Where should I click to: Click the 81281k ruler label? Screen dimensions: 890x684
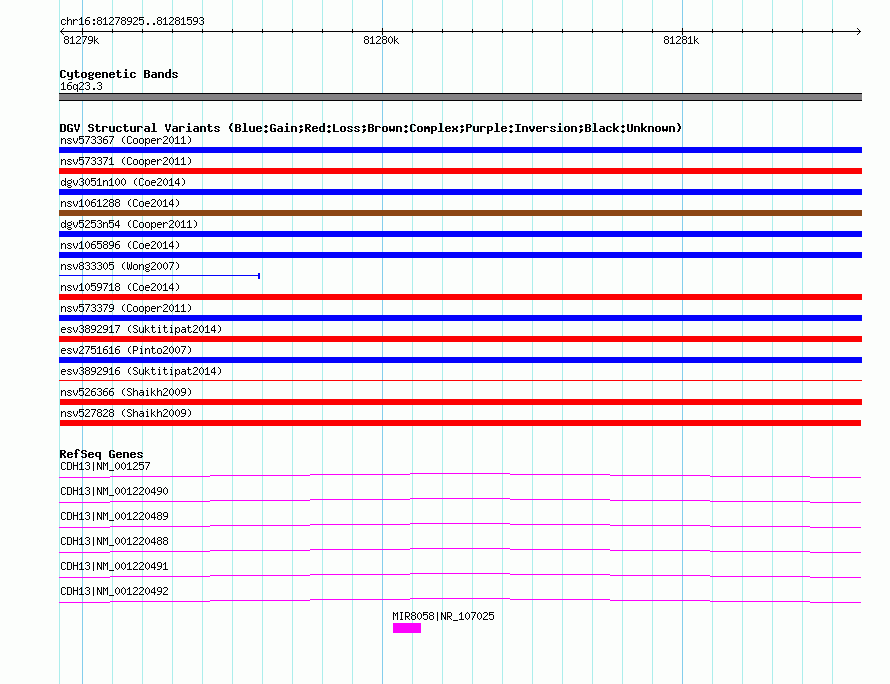coord(681,40)
